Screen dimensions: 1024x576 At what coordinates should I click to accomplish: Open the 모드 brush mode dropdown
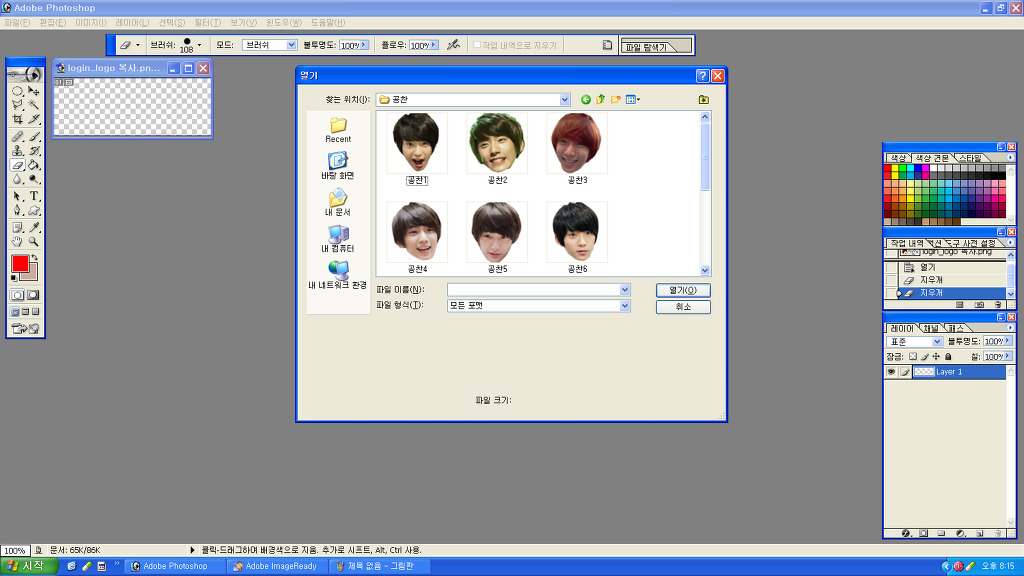pyautogui.click(x=292, y=45)
